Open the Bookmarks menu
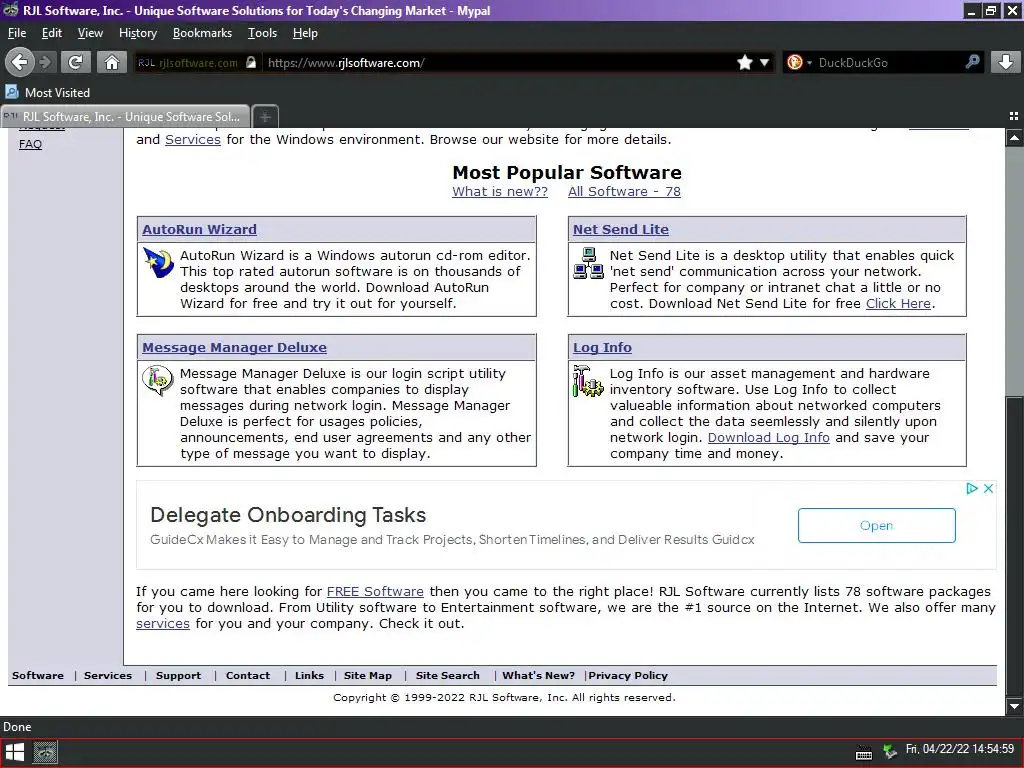Image resolution: width=1024 pixels, height=768 pixels. [x=202, y=33]
